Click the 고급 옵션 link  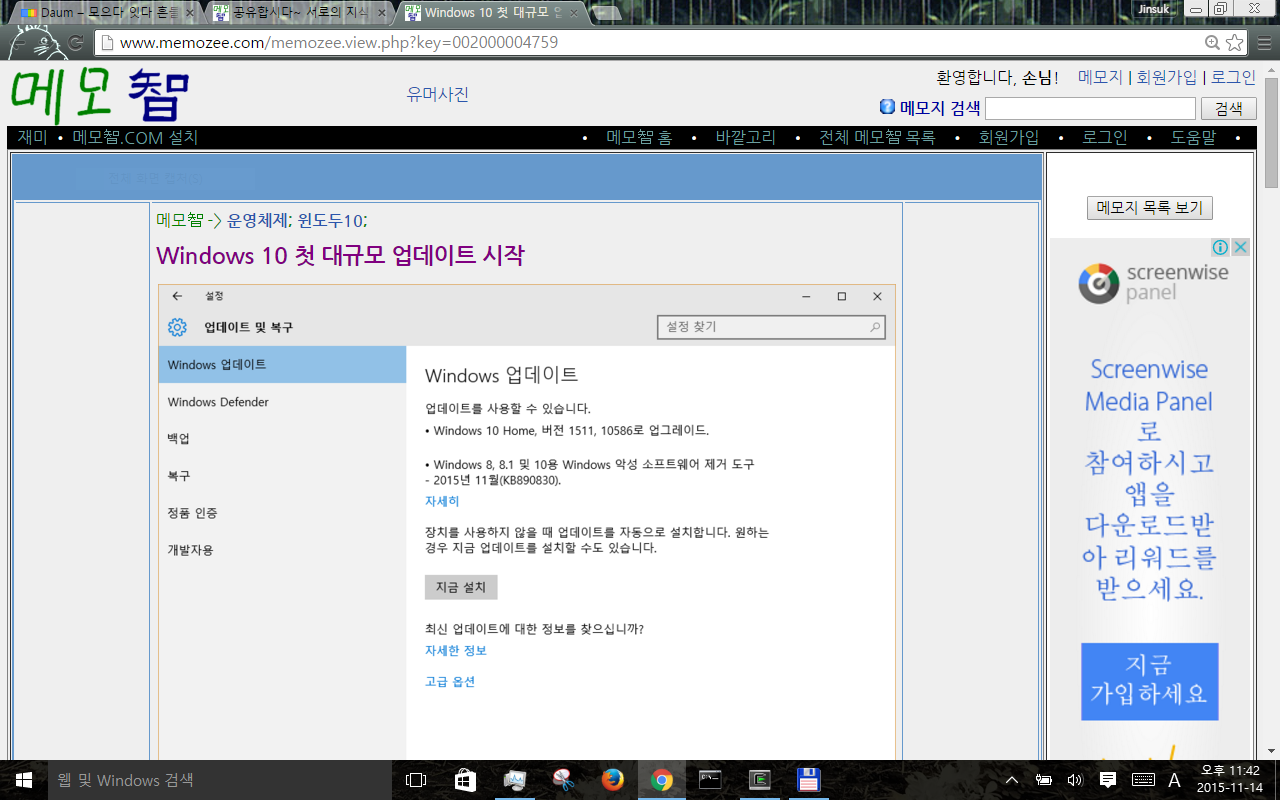(450, 681)
